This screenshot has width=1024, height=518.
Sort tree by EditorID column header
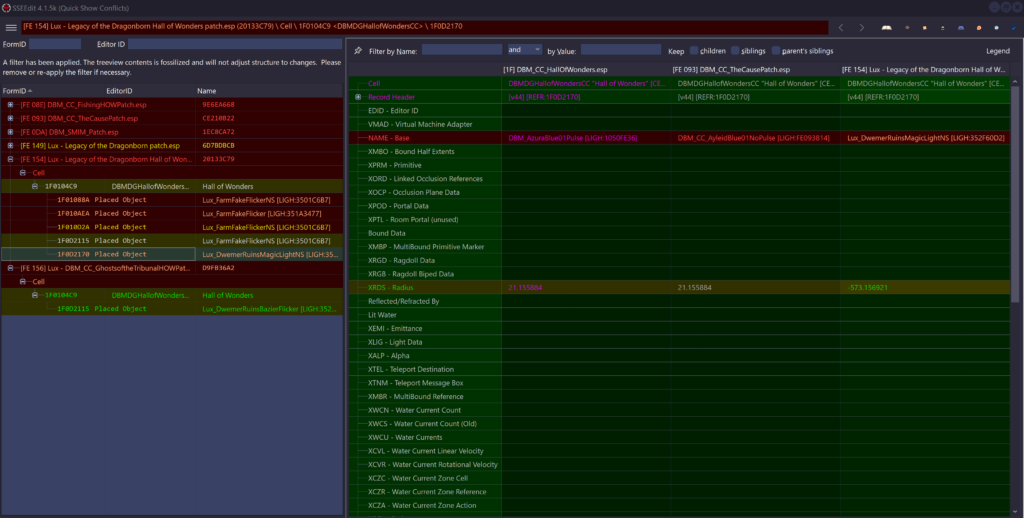pyautogui.click(x=150, y=91)
